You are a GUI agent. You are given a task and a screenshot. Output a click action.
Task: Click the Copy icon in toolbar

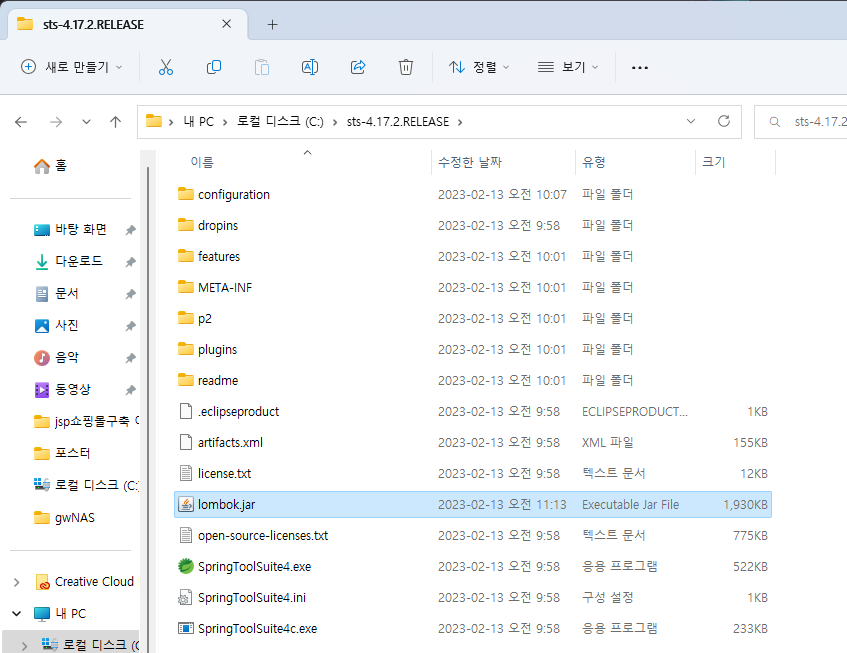[214, 67]
